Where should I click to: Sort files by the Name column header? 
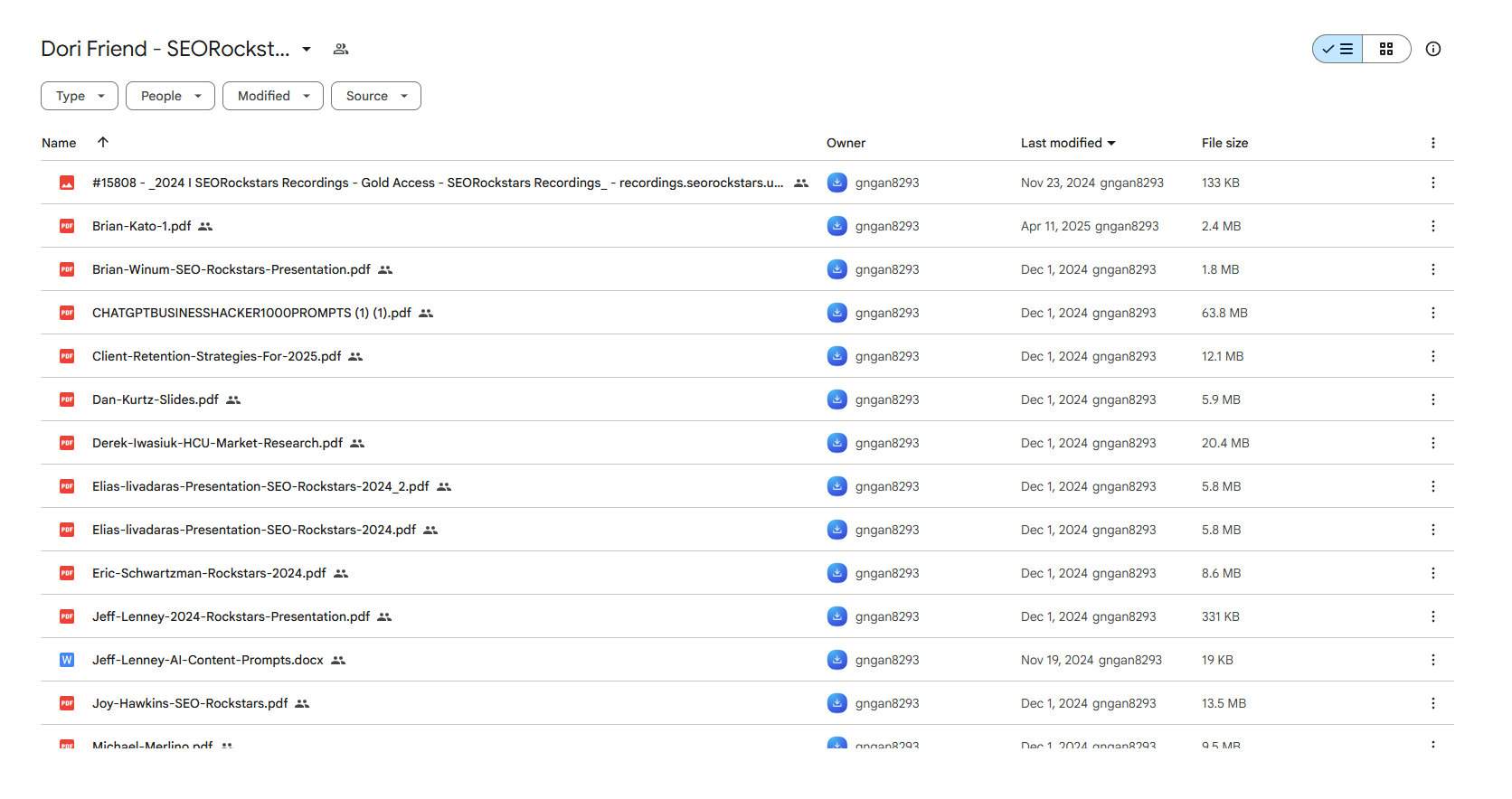(59, 143)
